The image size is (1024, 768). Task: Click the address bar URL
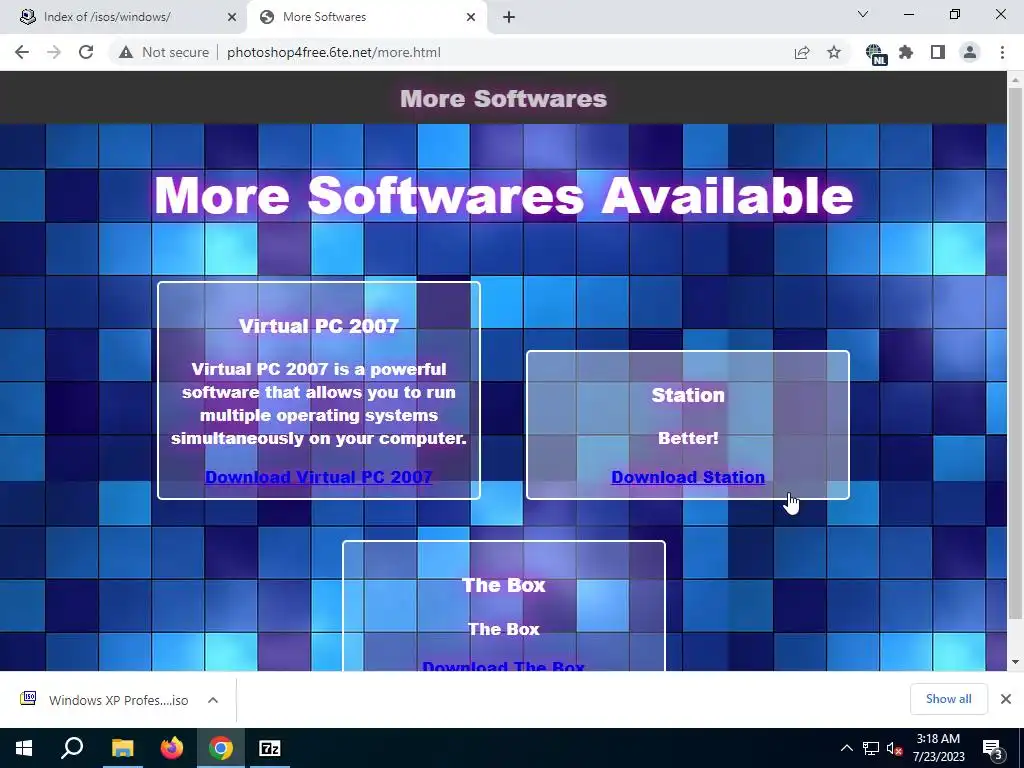coord(334,52)
